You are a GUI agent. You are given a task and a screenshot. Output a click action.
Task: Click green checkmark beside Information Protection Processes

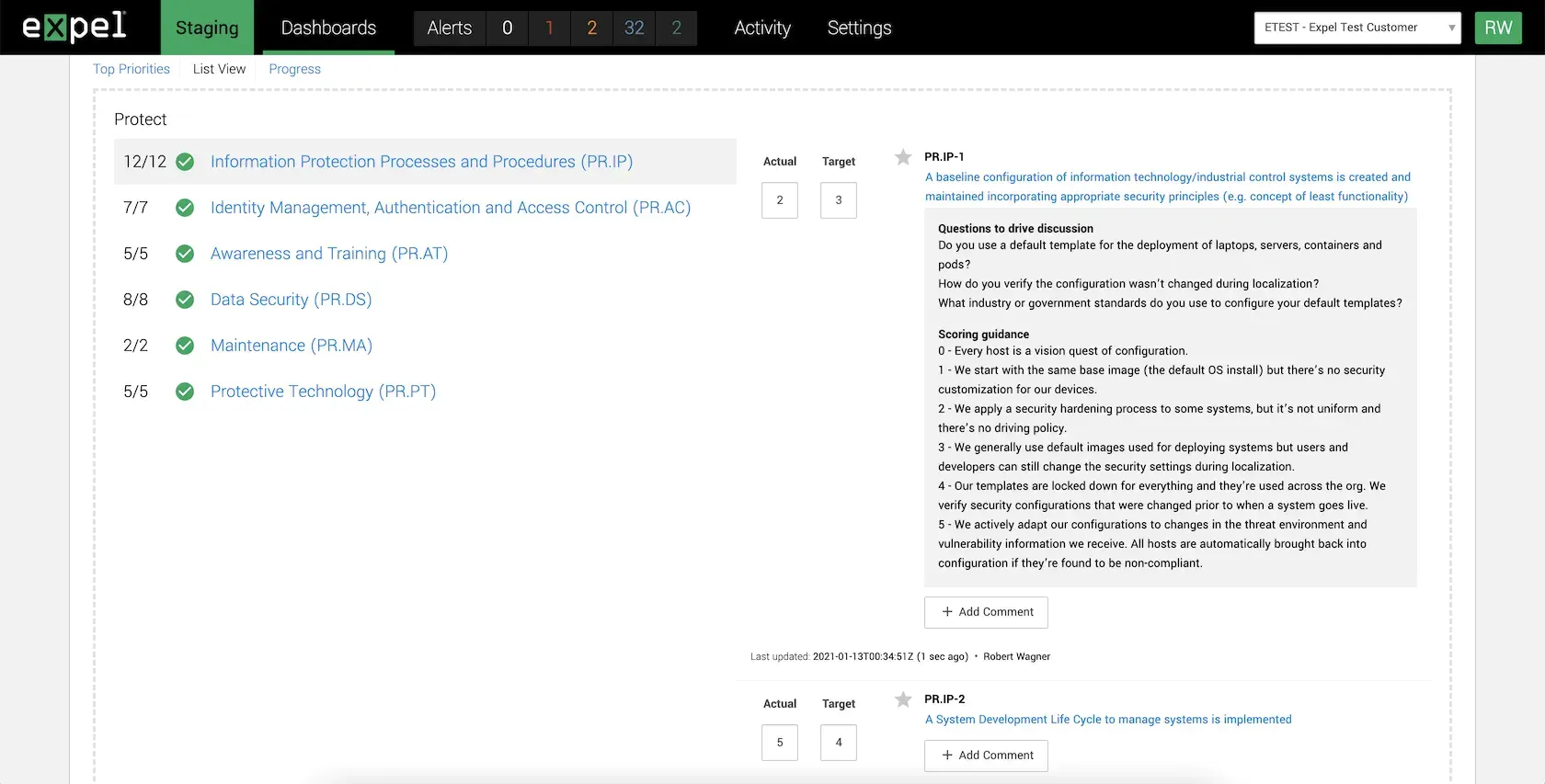coord(185,162)
